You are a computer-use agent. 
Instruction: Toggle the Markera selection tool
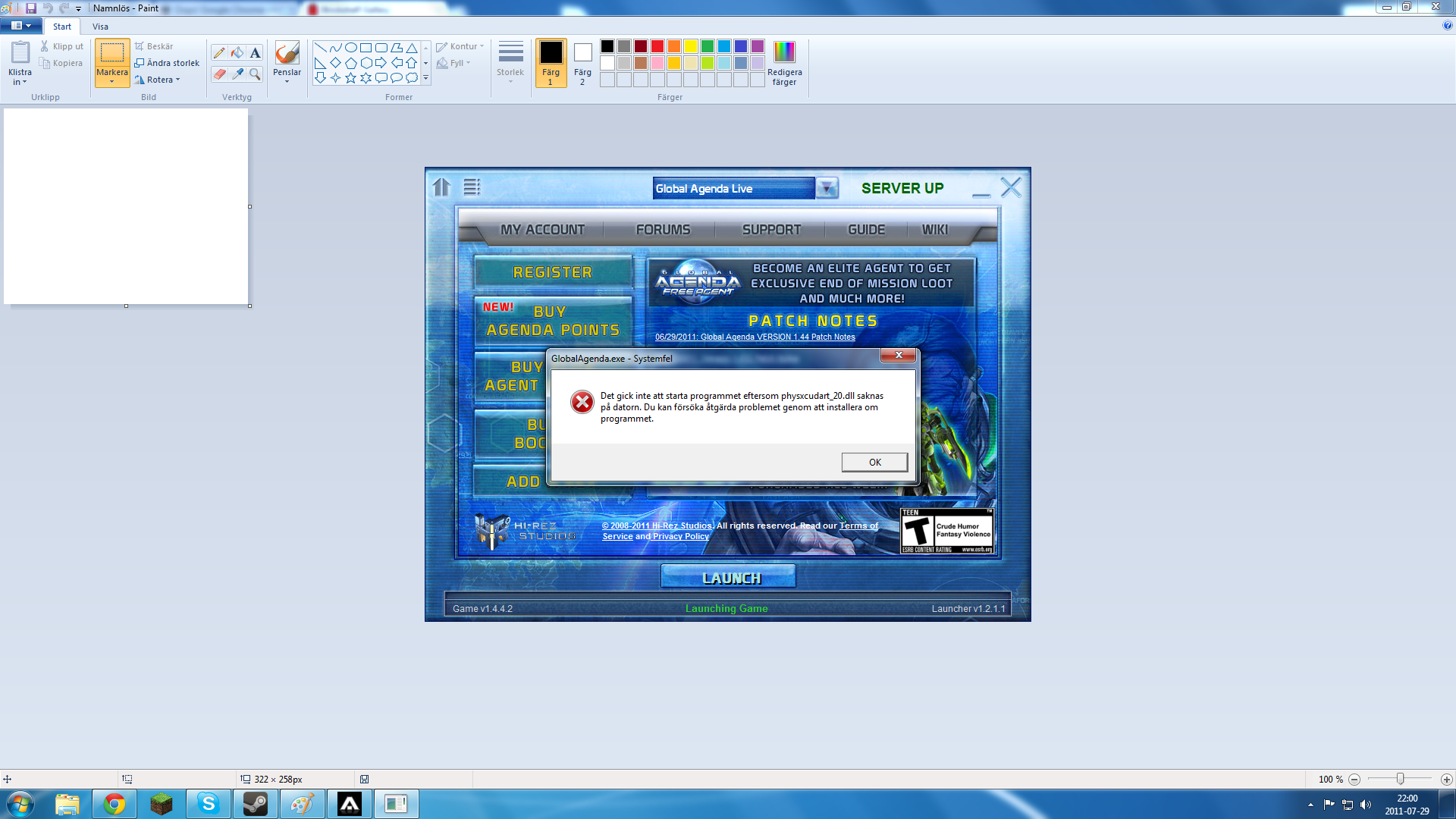point(111,54)
